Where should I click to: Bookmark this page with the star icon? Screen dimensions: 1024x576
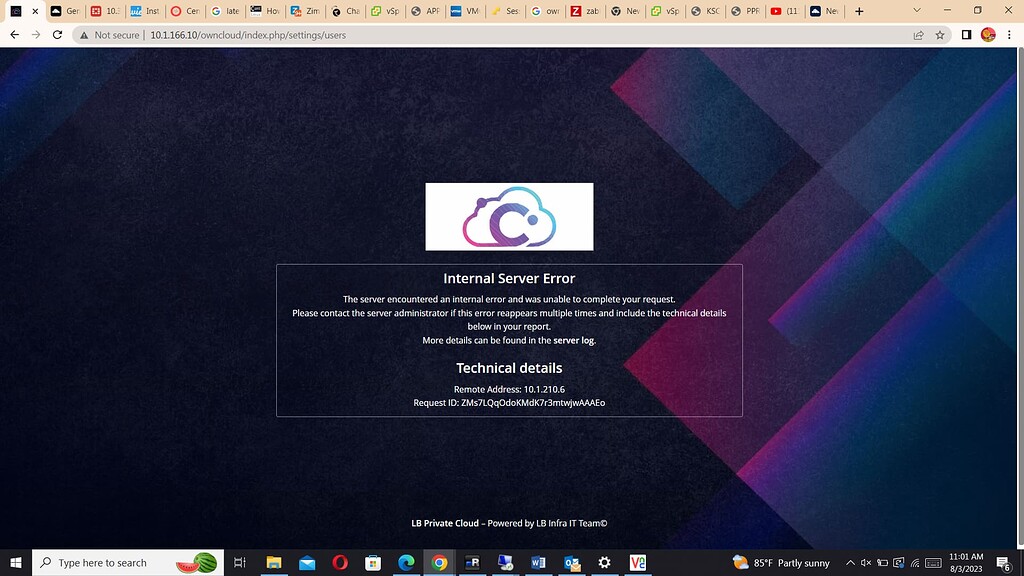tap(940, 35)
